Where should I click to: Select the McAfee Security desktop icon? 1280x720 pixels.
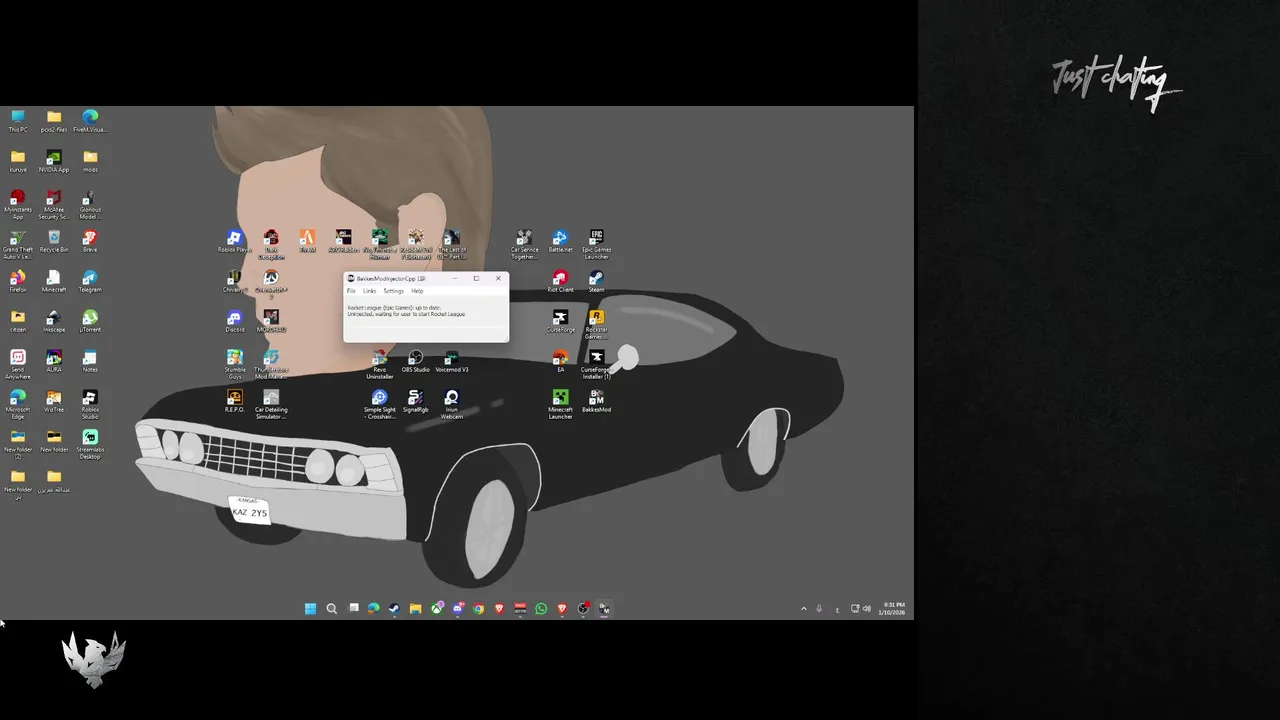pos(54,205)
